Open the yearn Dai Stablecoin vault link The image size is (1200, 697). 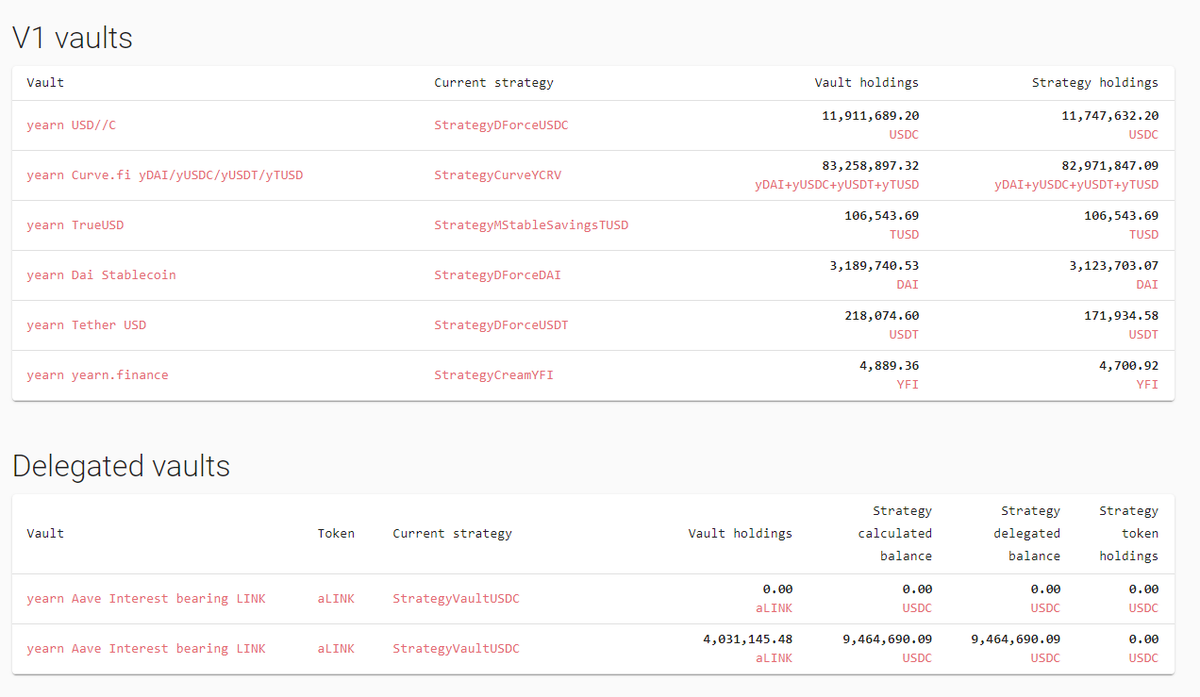point(101,275)
